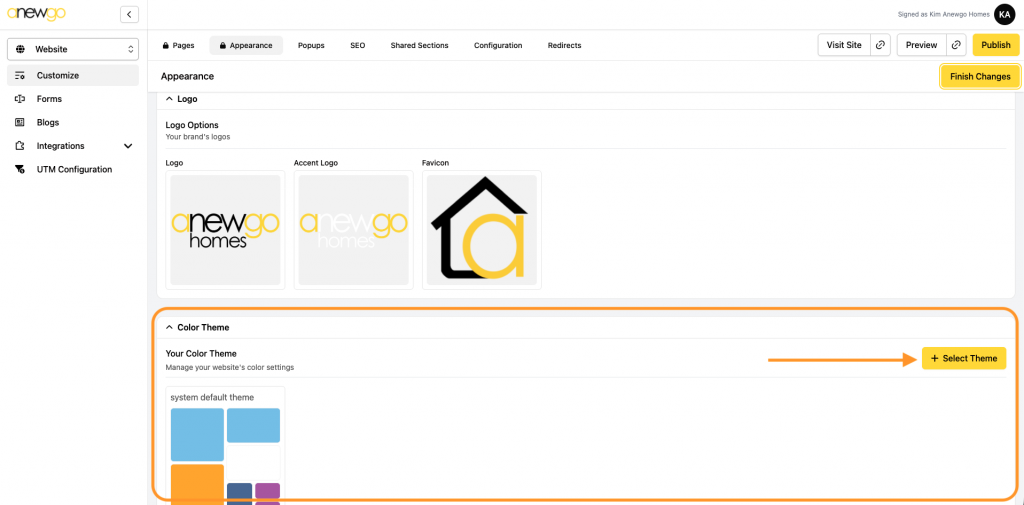Open the Shared Sections tab
Image resolution: width=1024 pixels, height=505 pixels.
click(x=419, y=45)
